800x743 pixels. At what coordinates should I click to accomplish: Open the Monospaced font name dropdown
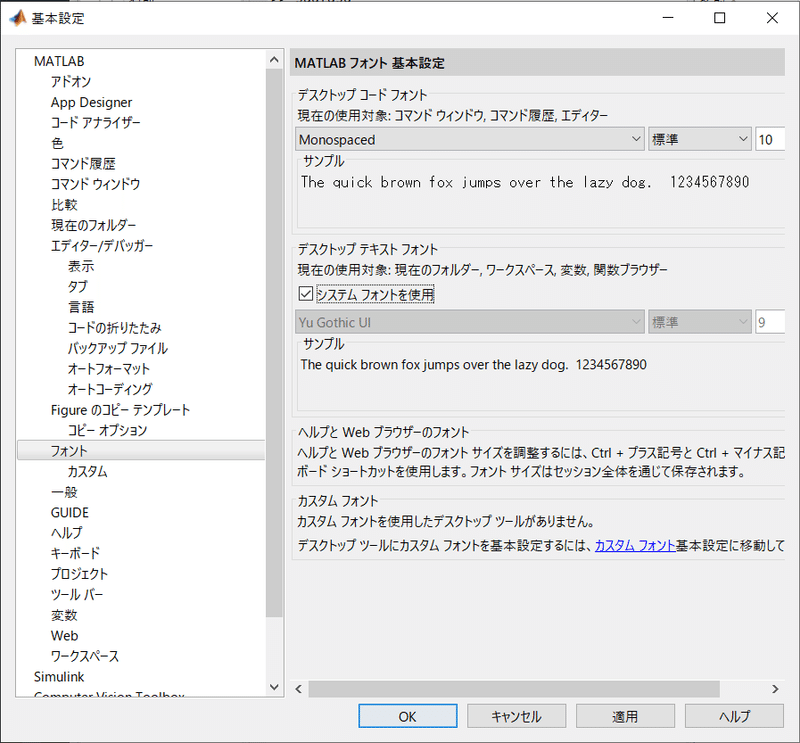pyautogui.click(x=469, y=139)
